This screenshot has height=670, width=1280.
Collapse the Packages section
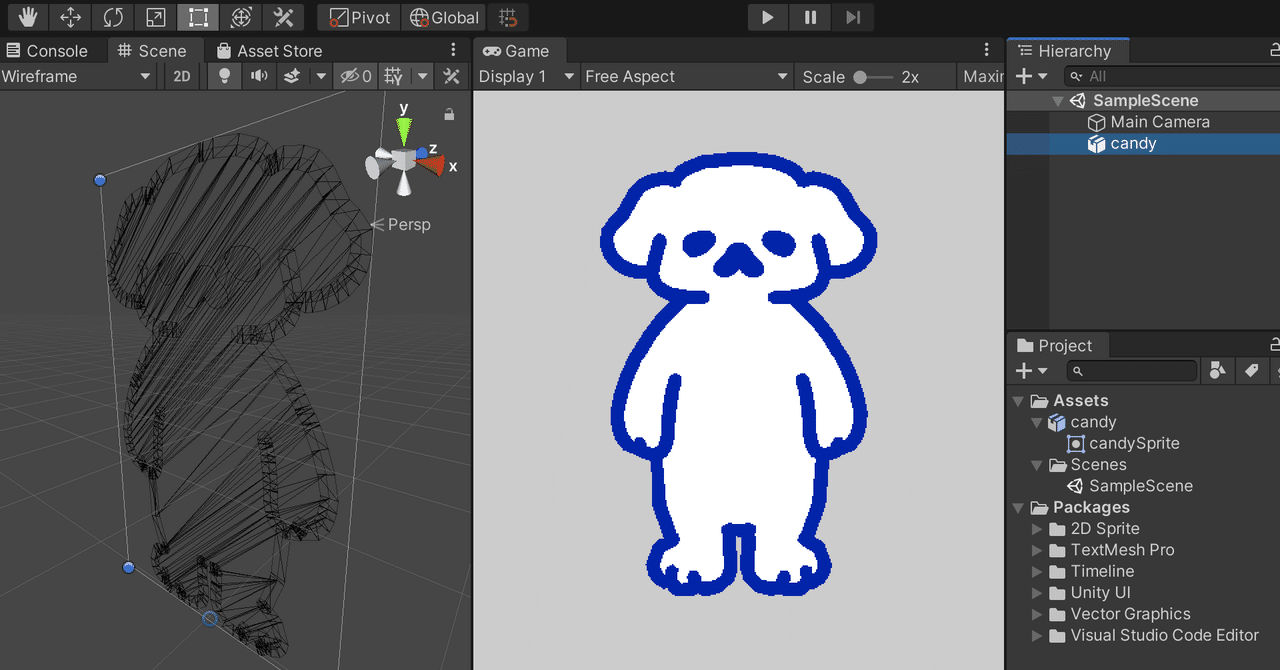[1019, 508]
